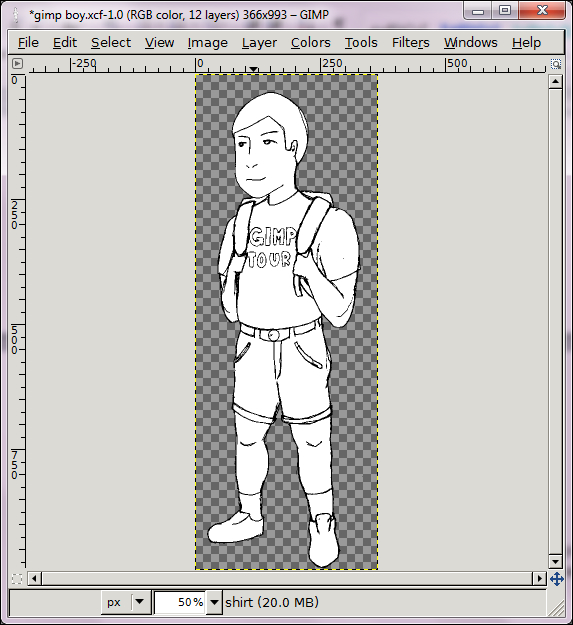This screenshot has width=573, height=625.
Task: Open the zoom percentage dropdown arrow
Action: tap(214, 602)
